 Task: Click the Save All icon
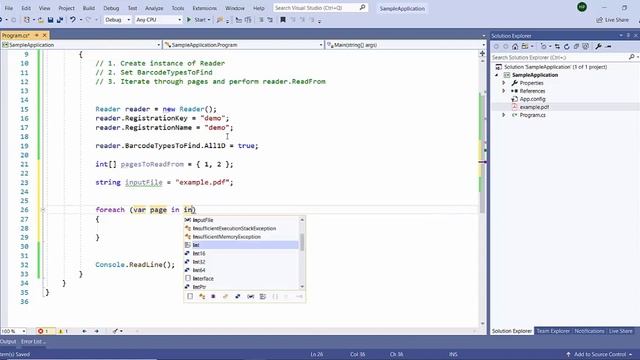coord(60,20)
